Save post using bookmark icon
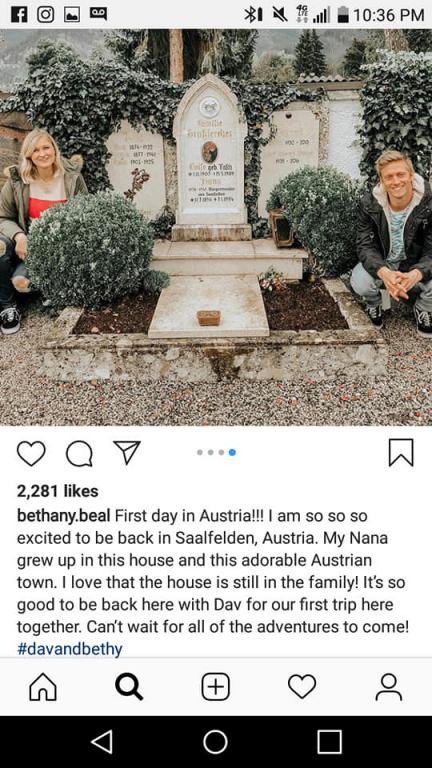The width and height of the screenshot is (432, 768). click(401, 453)
